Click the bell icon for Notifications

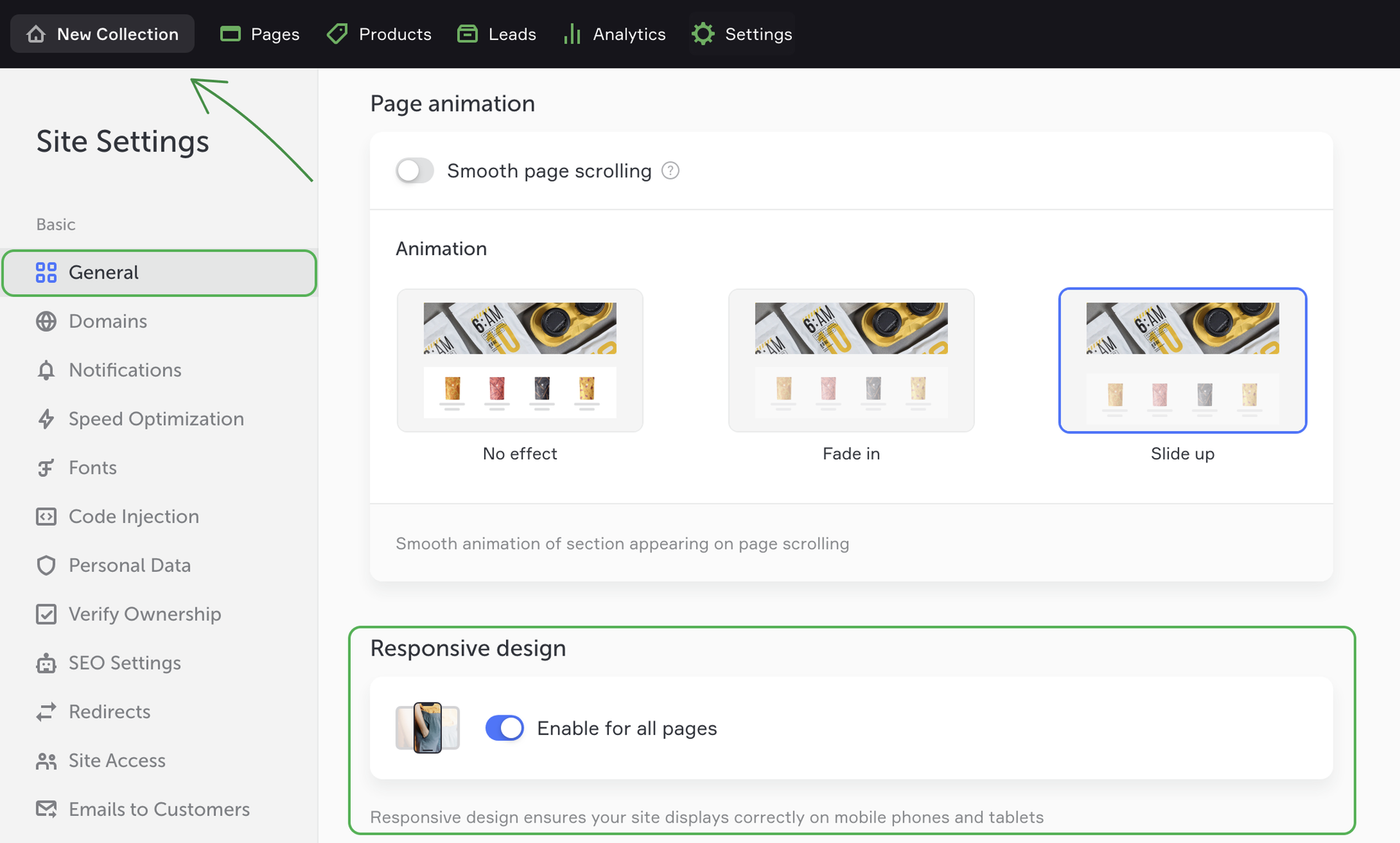click(x=46, y=370)
